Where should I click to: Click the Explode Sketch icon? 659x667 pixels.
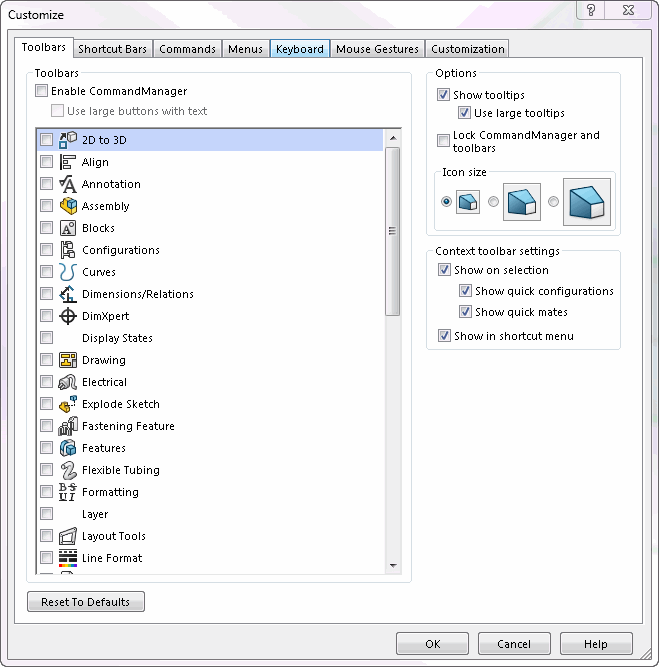click(68, 404)
